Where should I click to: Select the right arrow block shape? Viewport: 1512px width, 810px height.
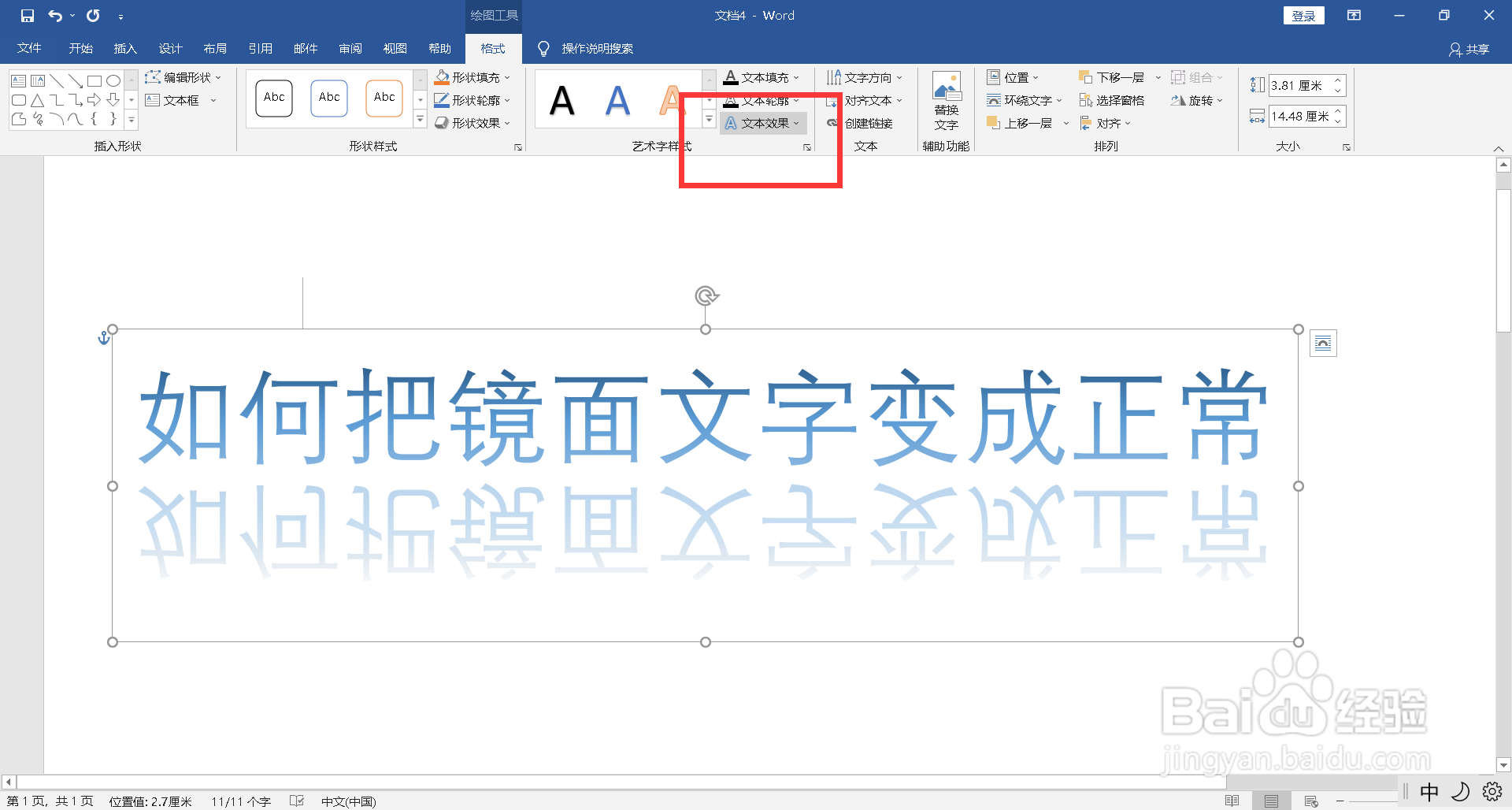coord(94,100)
